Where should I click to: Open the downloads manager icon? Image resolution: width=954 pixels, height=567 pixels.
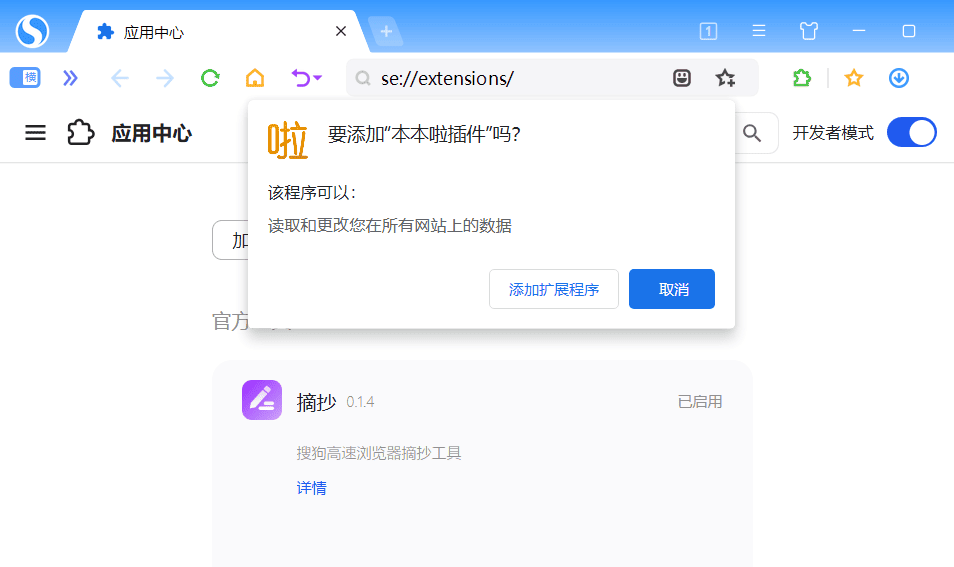point(899,78)
